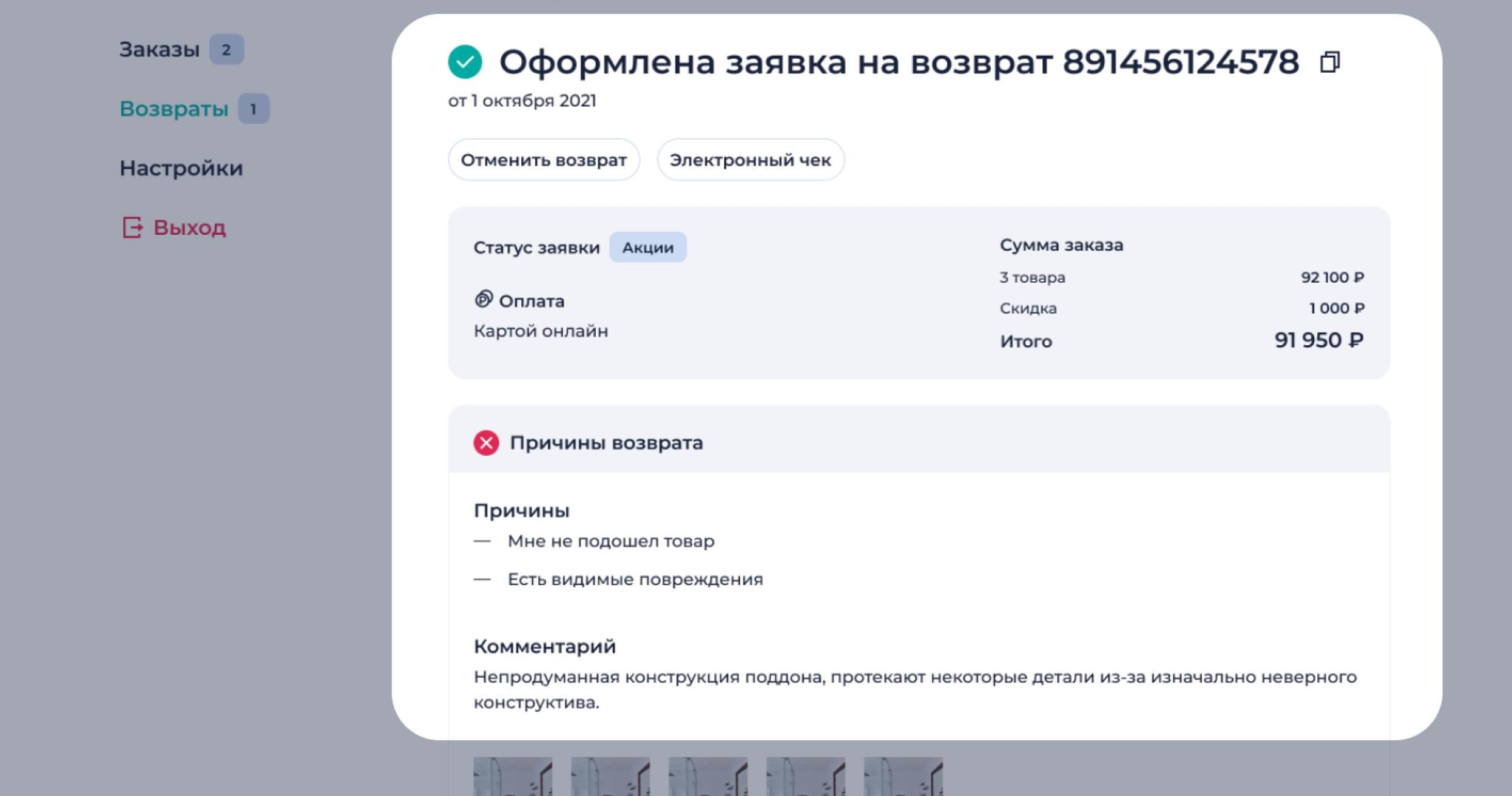1512x796 pixels.
Task: Click the "2" counter badge on Заказы
Action: tap(226, 50)
